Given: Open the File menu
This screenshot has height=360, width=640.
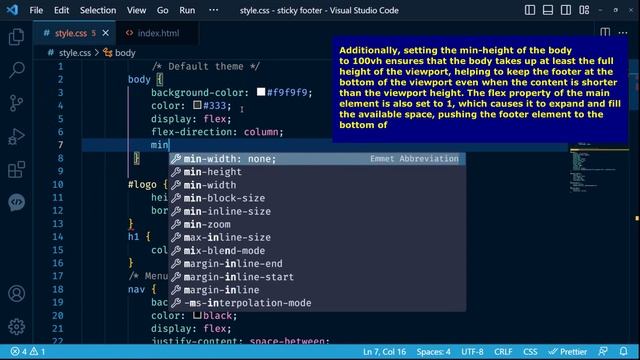Looking at the screenshot, I should tap(36, 10).
